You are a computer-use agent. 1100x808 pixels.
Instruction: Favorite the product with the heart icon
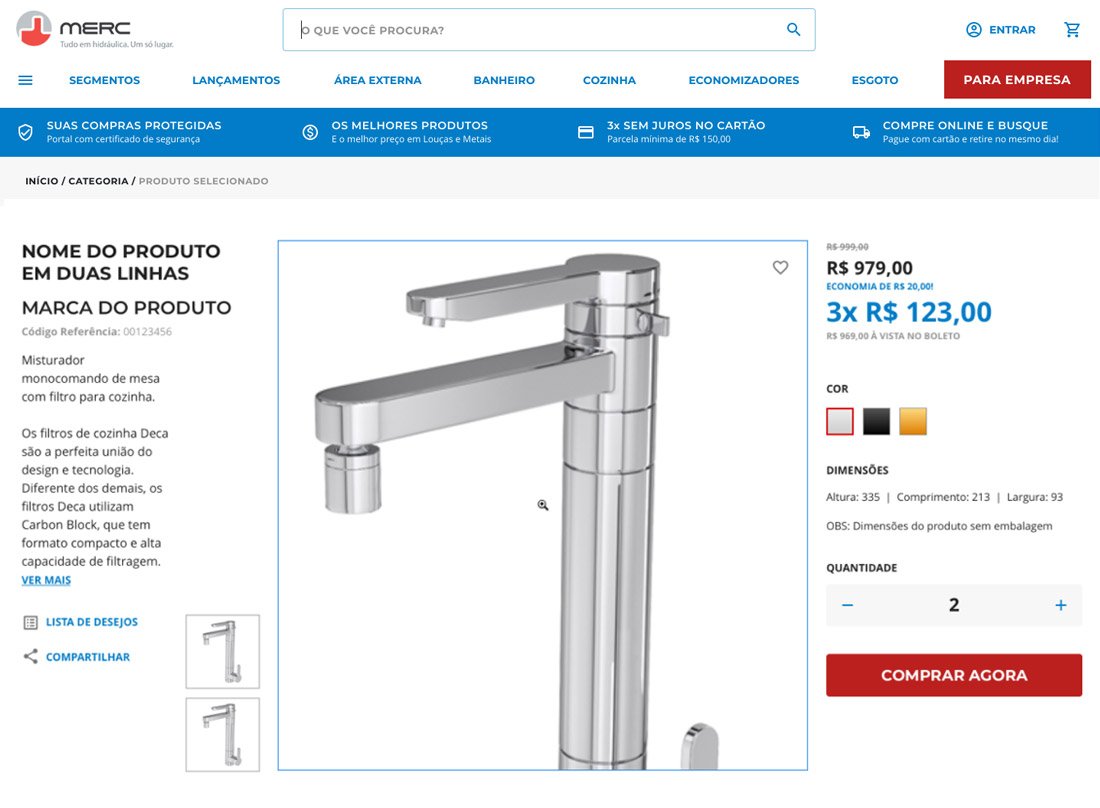pos(780,267)
